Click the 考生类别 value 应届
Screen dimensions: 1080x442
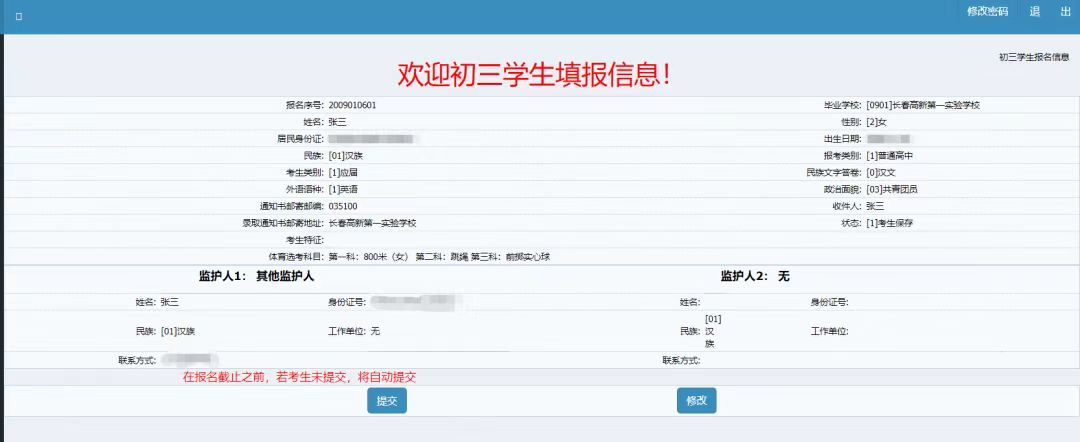[x=344, y=173]
